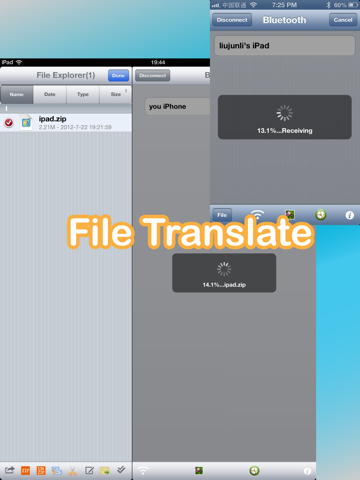Tap the share icon in bottom toolbar
Image resolution: width=360 pixels, height=480 pixels.
pyautogui.click(x=10, y=470)
